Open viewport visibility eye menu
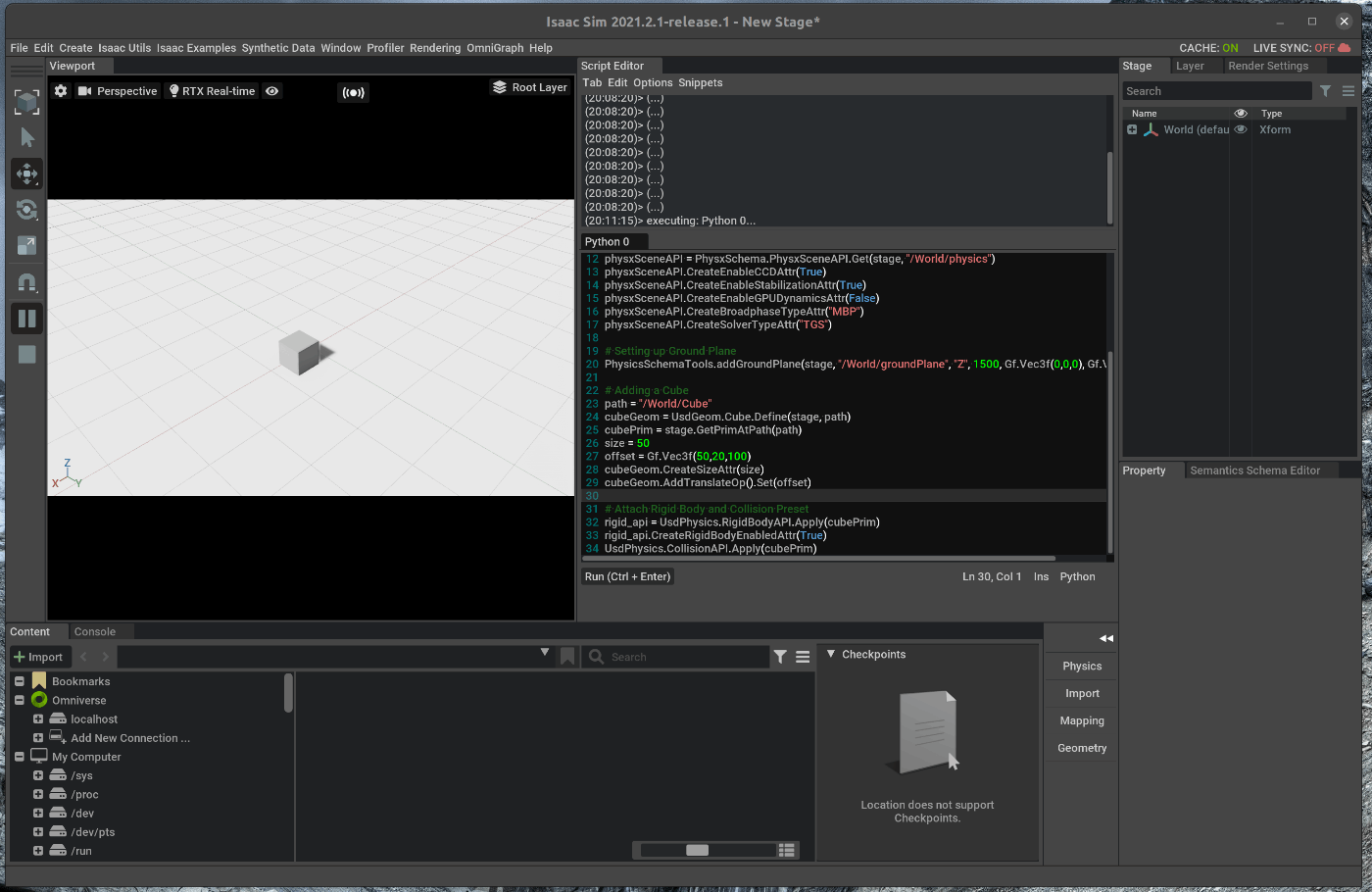Viewport: 1372px width, 892px height. click(x=272, y=91)
